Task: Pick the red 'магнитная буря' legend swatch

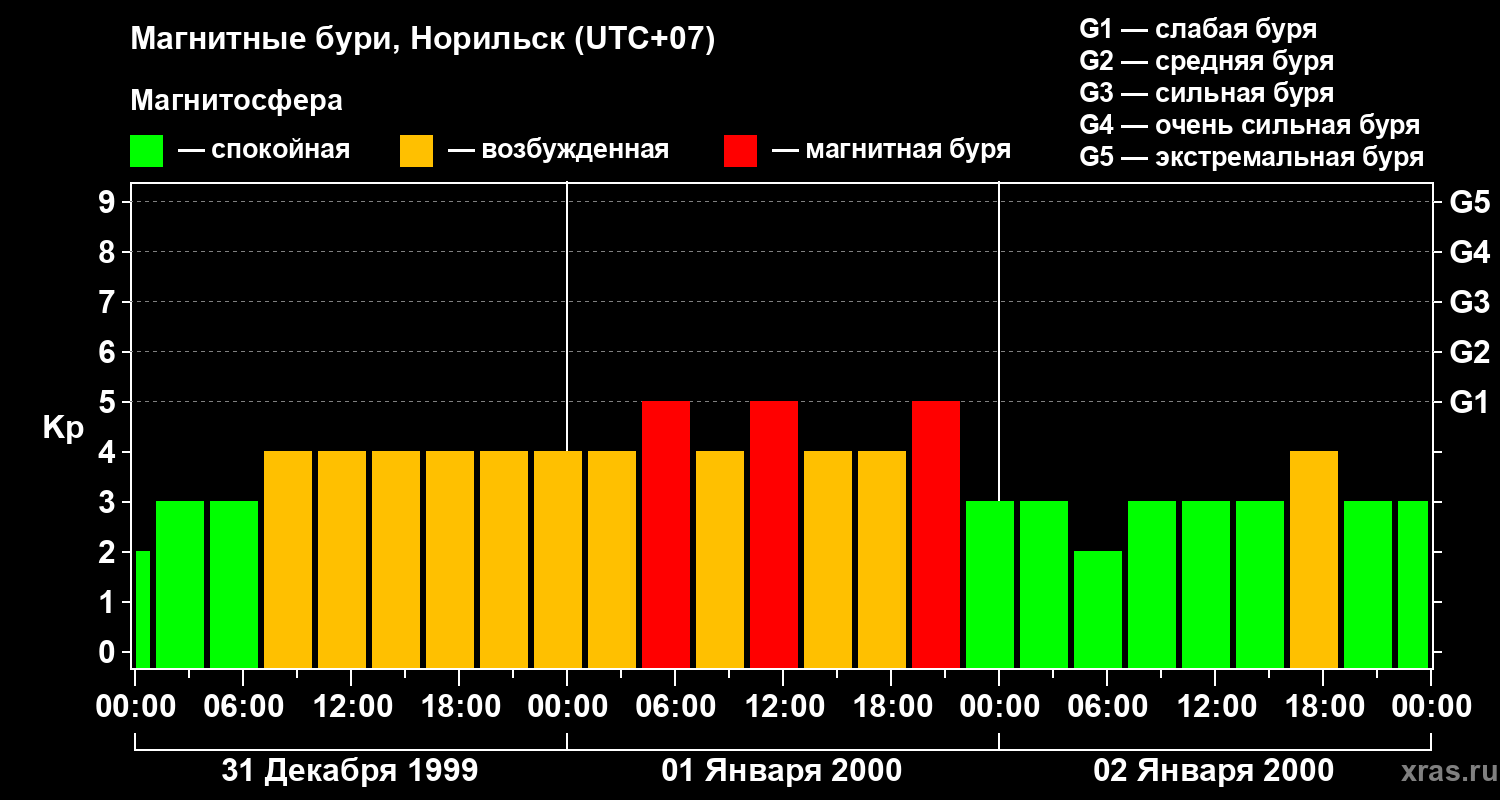Action: click(x=740, y=151)
